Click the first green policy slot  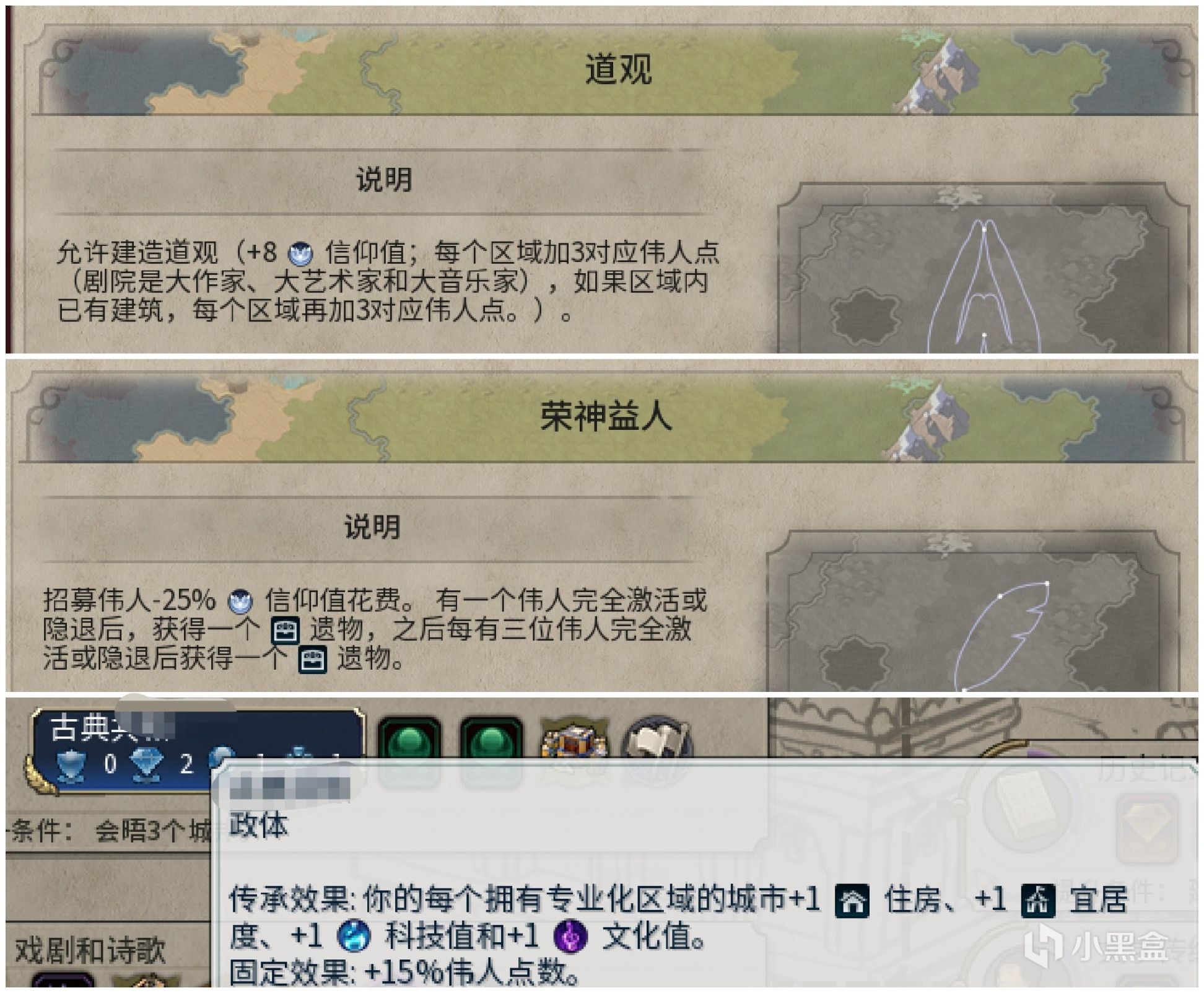pyautogui.click(x=409, y=740)
